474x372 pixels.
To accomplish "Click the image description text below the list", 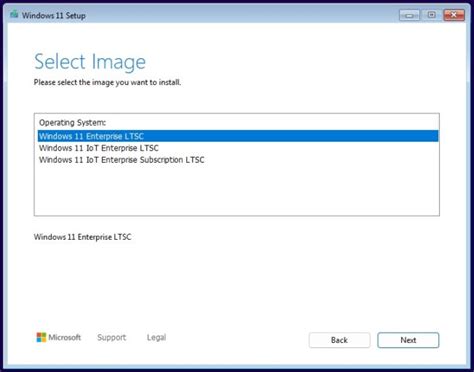I will pos(82,237).
